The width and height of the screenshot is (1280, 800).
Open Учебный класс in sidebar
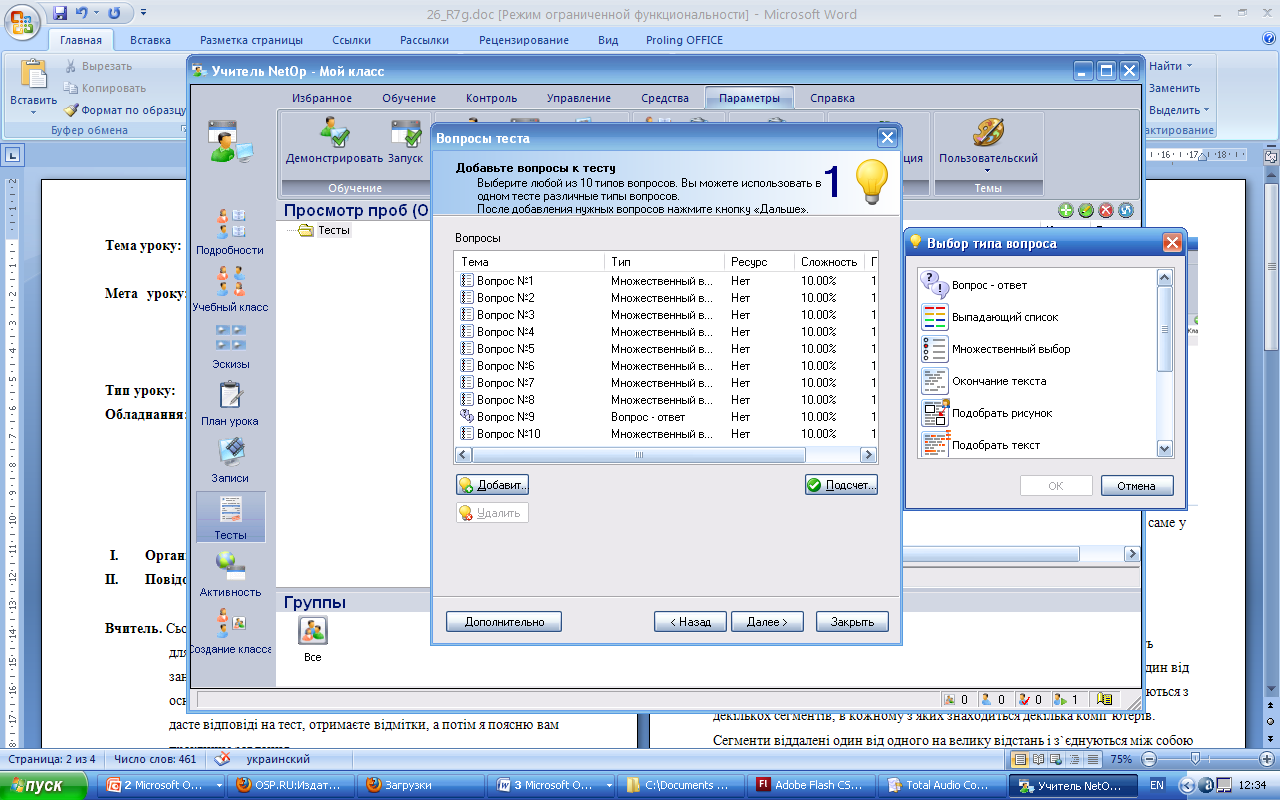(230, 289)
